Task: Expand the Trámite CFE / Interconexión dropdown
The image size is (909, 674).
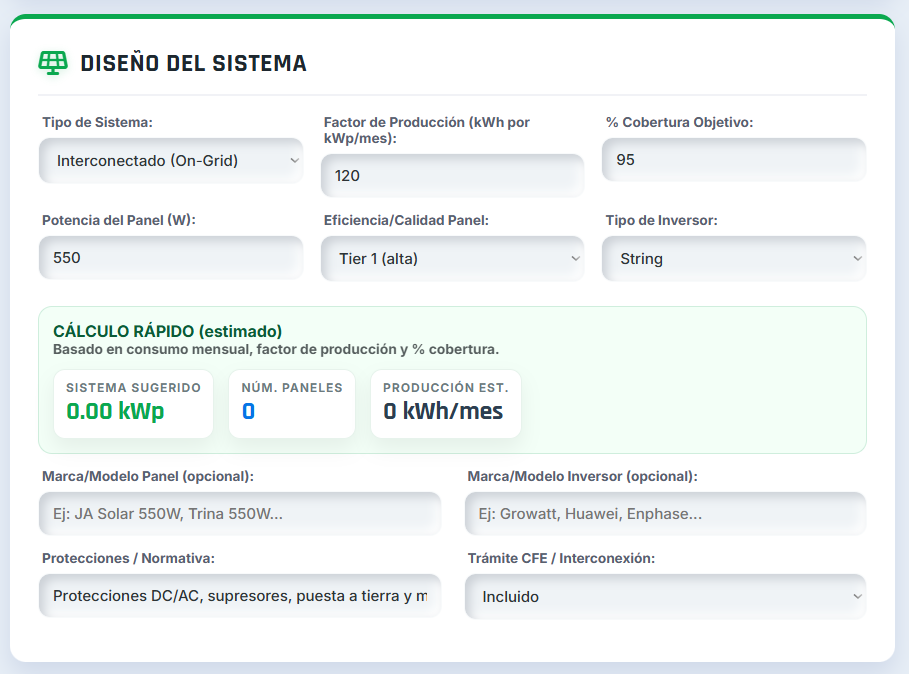Action: [x=665, y=596]
